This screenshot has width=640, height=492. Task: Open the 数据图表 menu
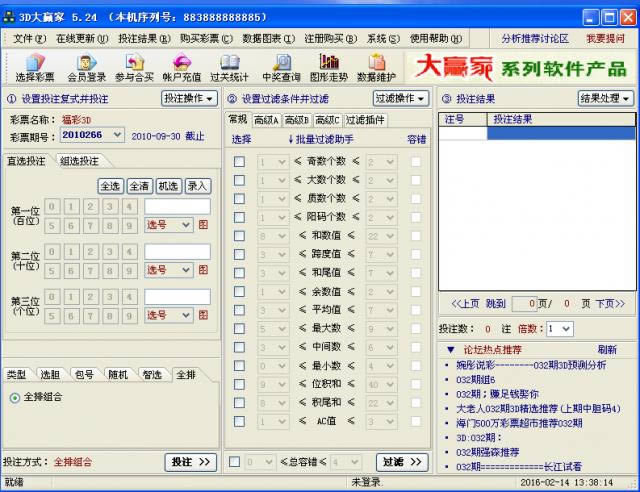coord(267,38)
